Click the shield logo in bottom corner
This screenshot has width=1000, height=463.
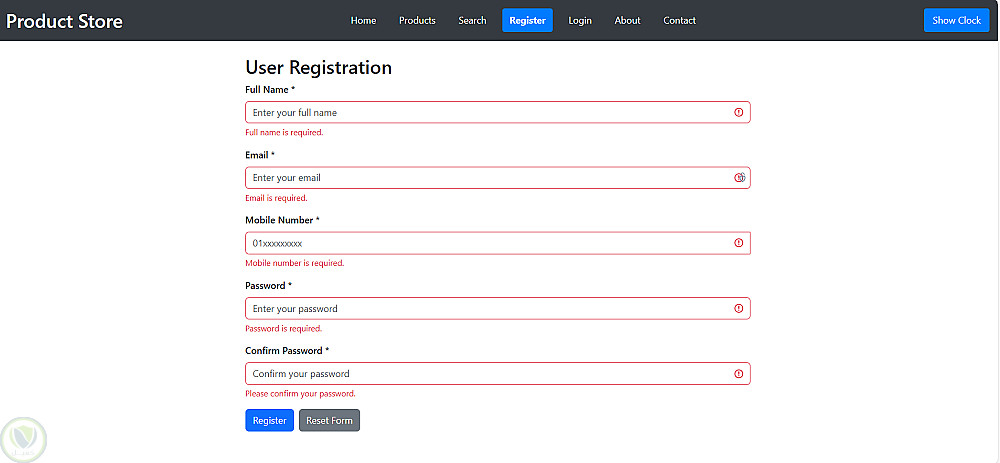(21, 438)
